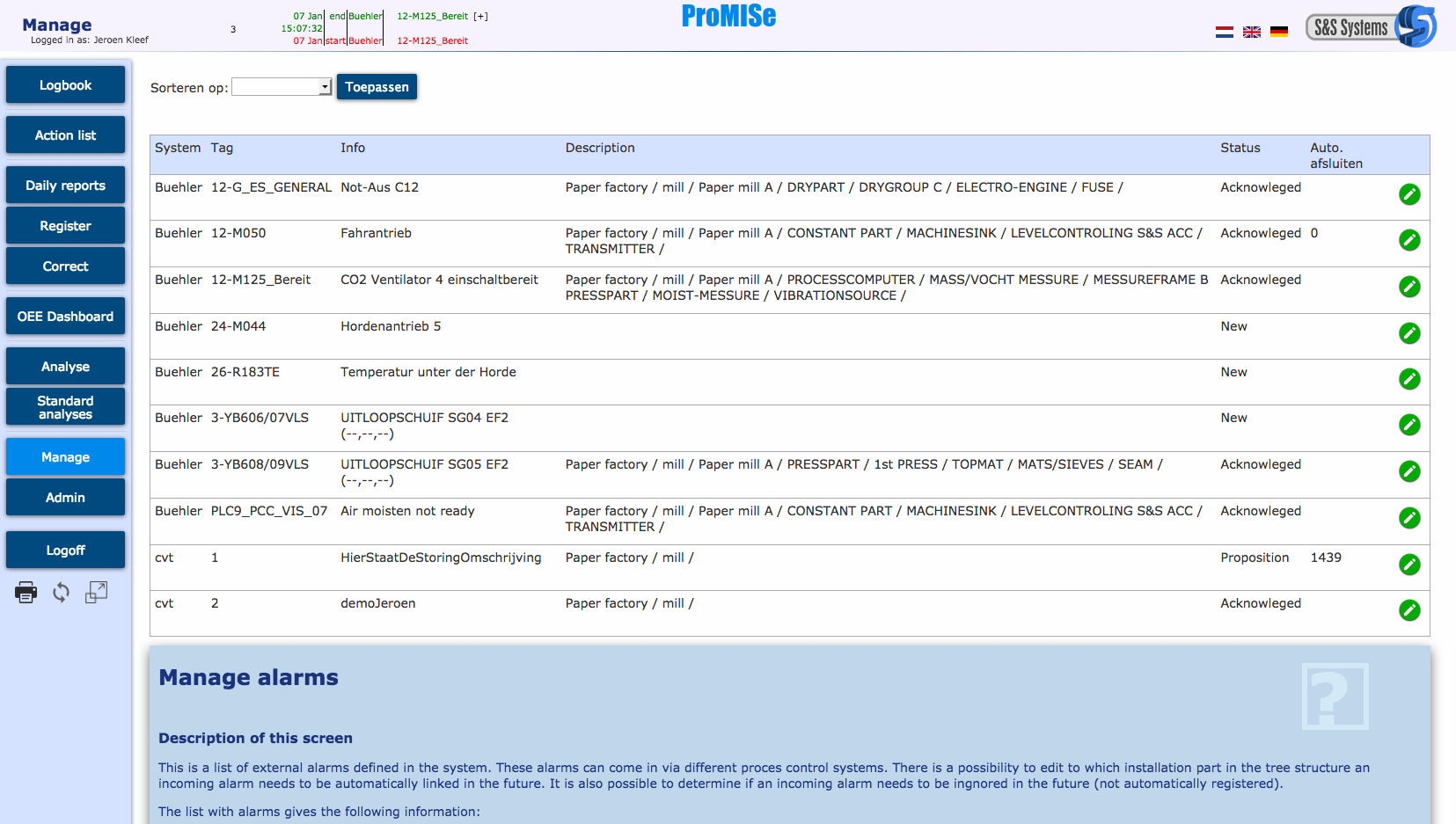Switch language to Dutch flag
This screenshot has width=1456, height=824.
(1224, 32)
